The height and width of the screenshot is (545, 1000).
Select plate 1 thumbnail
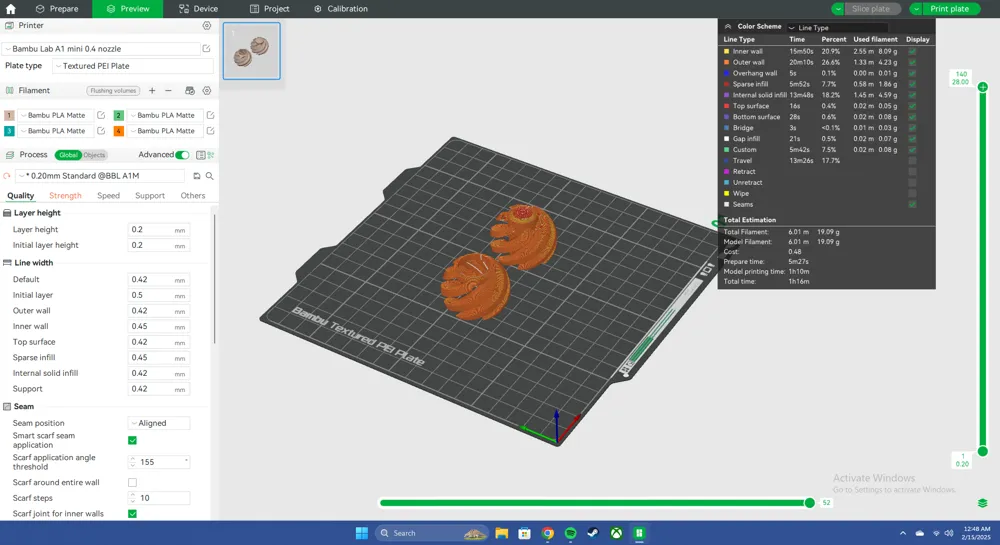(x=251, y=51)
